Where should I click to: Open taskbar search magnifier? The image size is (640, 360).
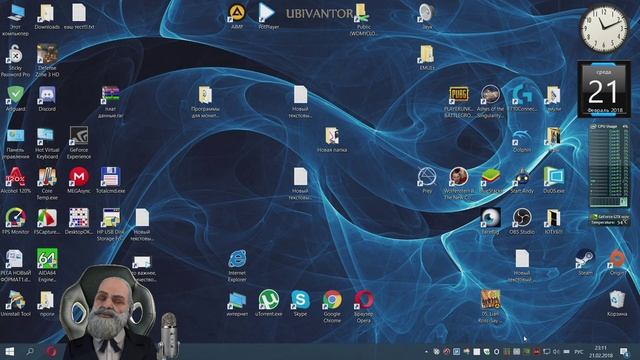click(x=29, y=351)
